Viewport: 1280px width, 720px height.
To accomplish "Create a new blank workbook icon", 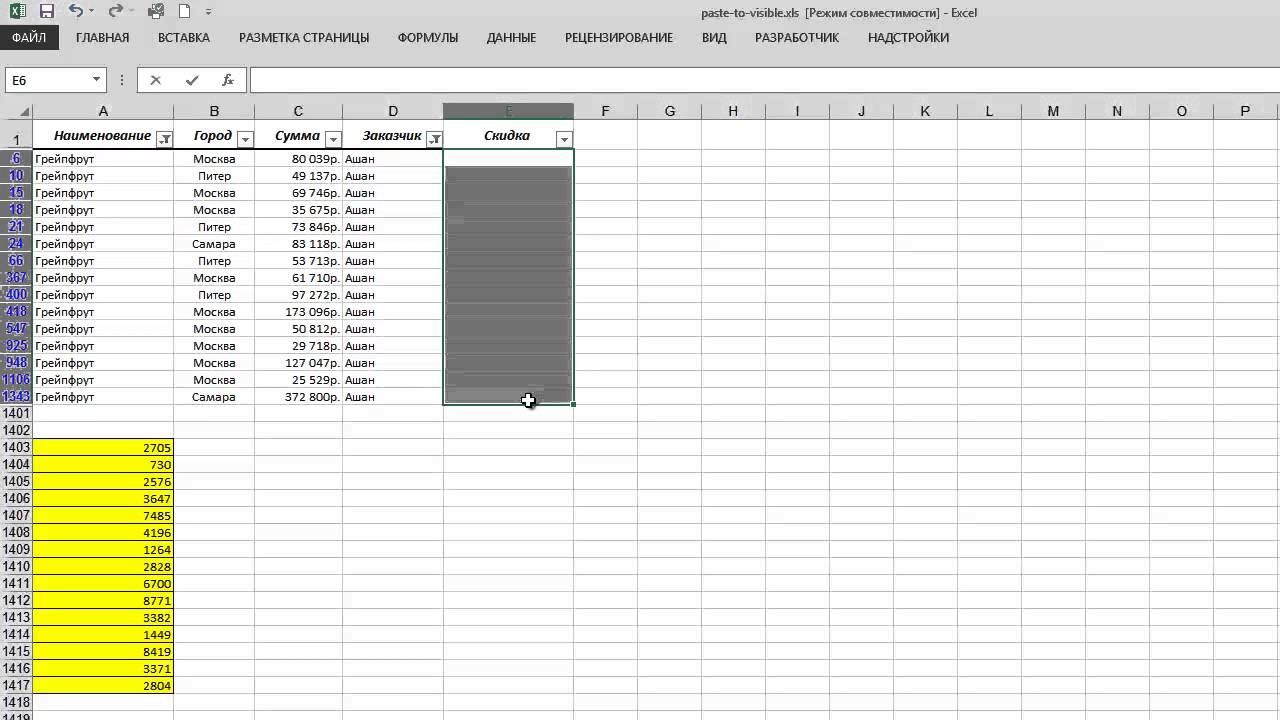I will pos(184,12).
